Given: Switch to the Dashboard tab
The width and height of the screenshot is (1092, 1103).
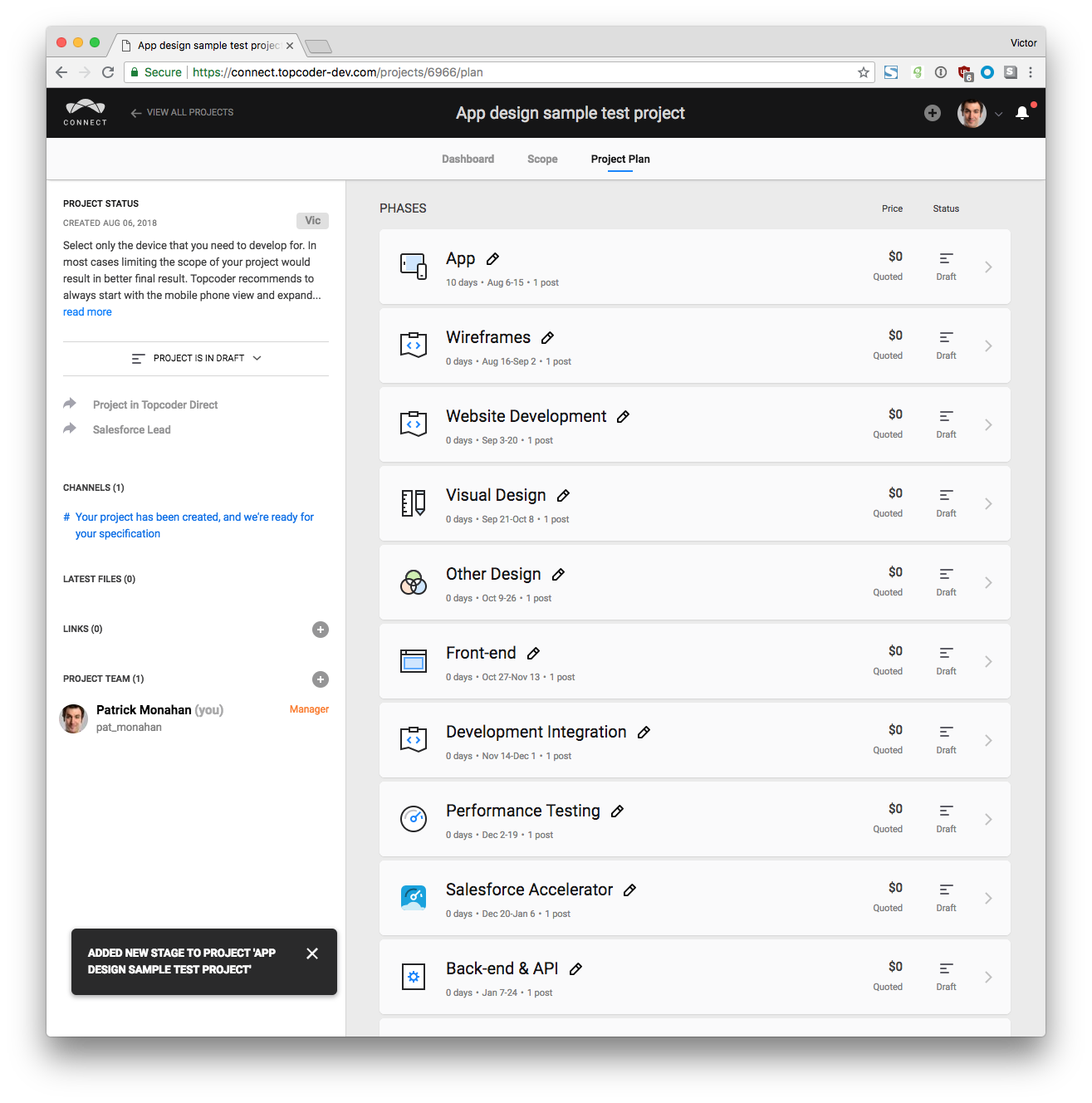Looking at the screenshot, I should (468, 159).
